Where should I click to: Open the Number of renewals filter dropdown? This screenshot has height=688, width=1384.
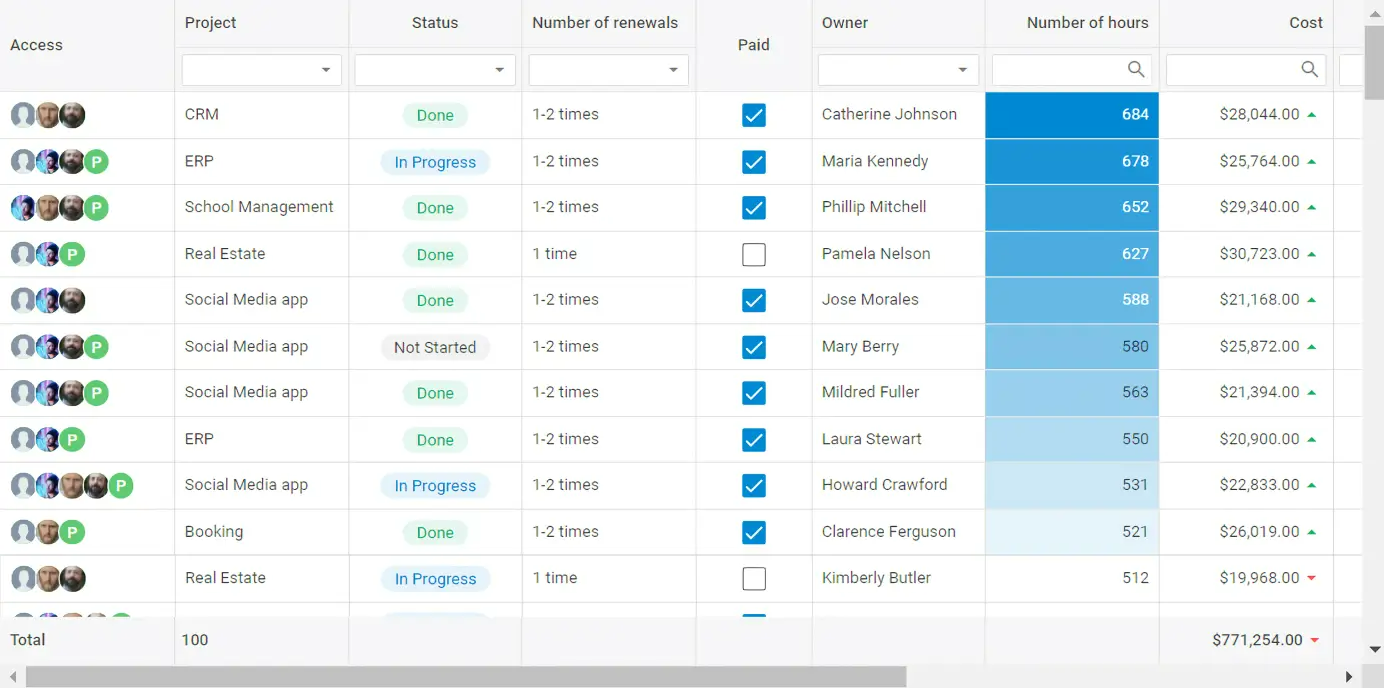coord(673,70)
